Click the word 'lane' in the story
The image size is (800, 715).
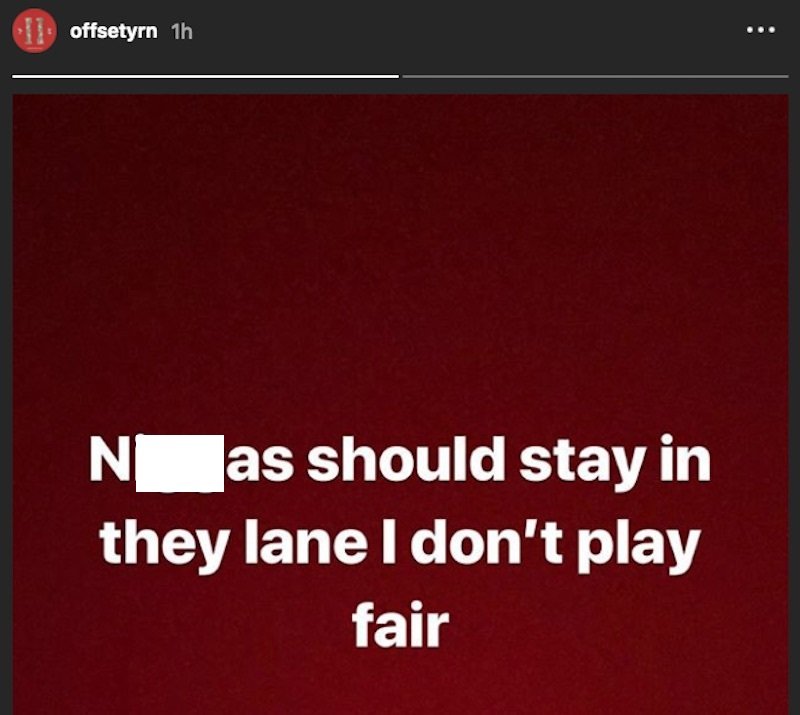(x=306, y=543)
